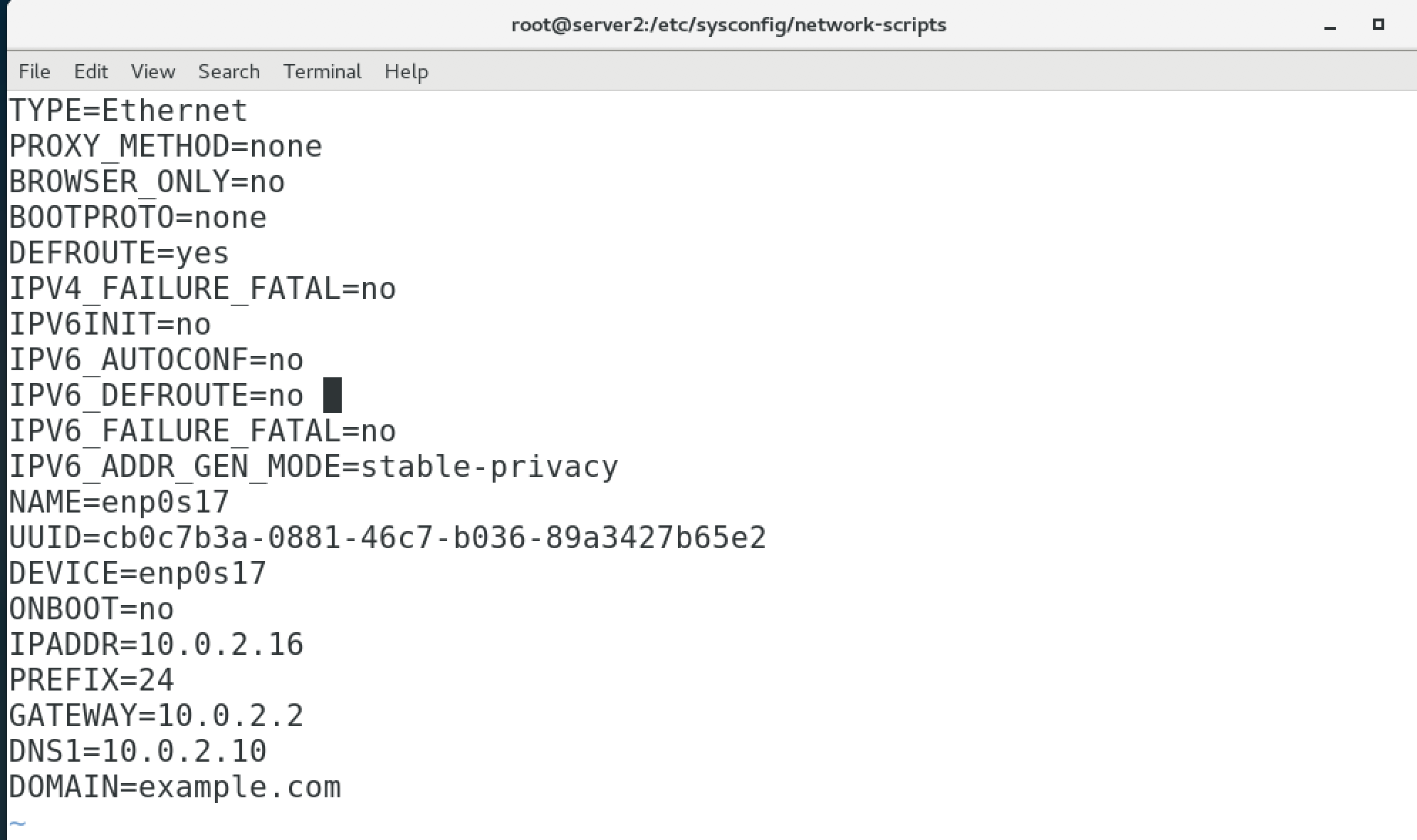Click the IPV6_ADDR_GEN_MODE=stable-privacy line
Image resolution: width=1417 pixels, height=840 pixels.
pos(313,467)
